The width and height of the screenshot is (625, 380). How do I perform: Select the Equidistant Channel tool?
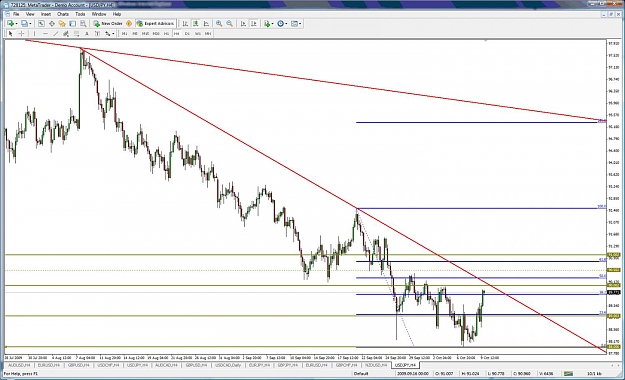tap(66, 33)
